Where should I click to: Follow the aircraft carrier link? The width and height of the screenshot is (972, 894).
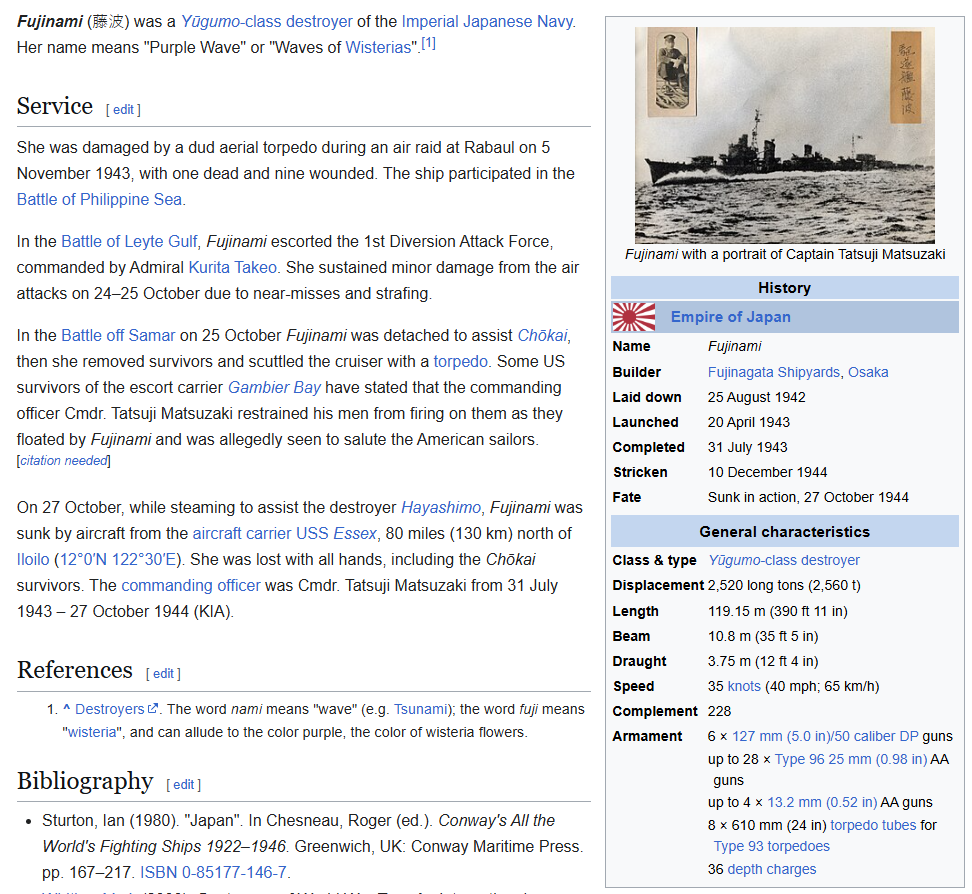(x=242, y=534)
